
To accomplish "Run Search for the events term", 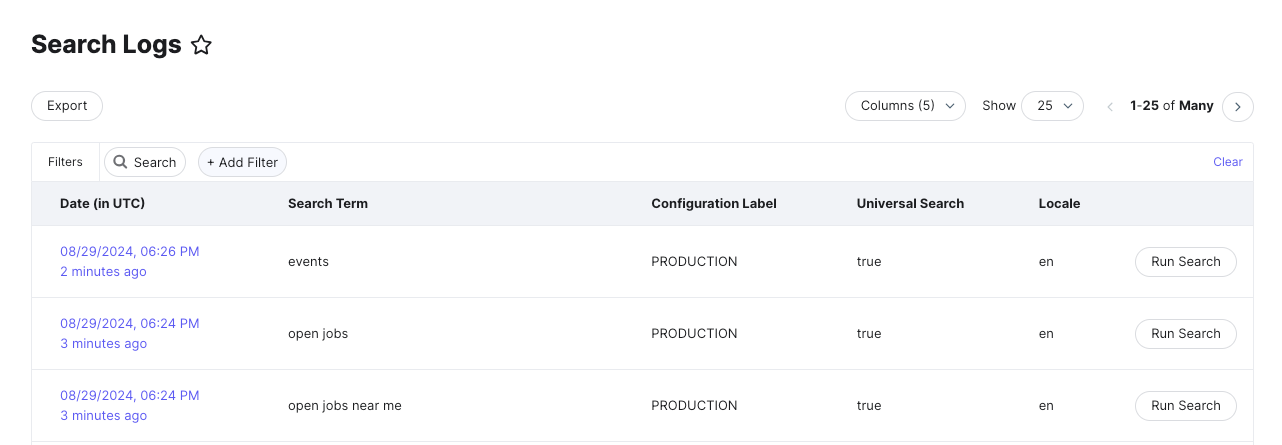I will (x=1185, y=262).
